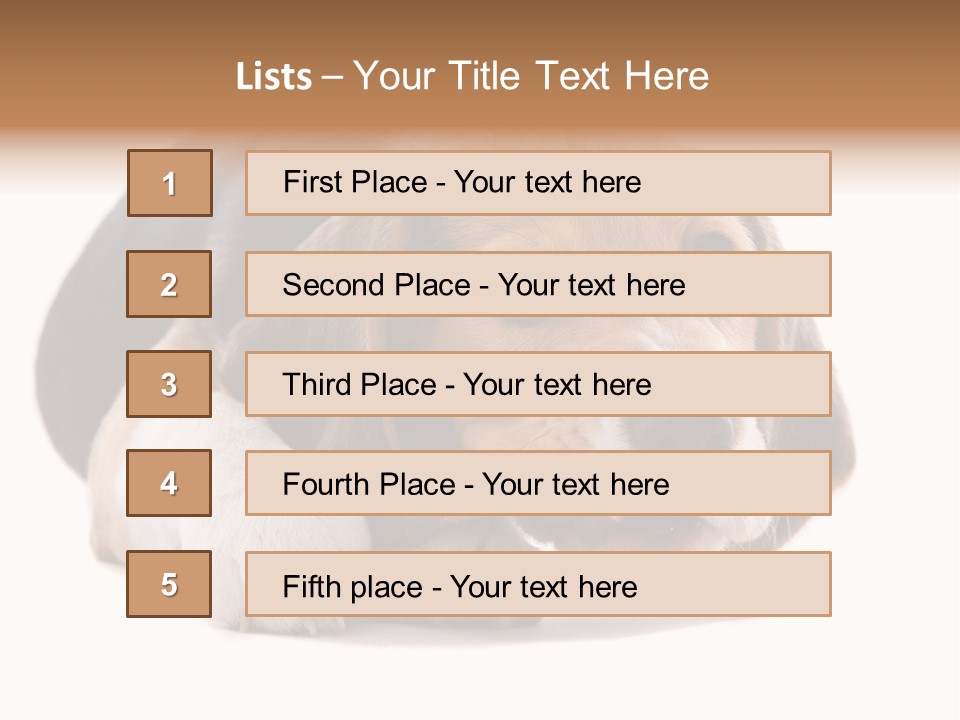
Task: Click empty right end of Third Place bar
Action: (x=742, y=384)
